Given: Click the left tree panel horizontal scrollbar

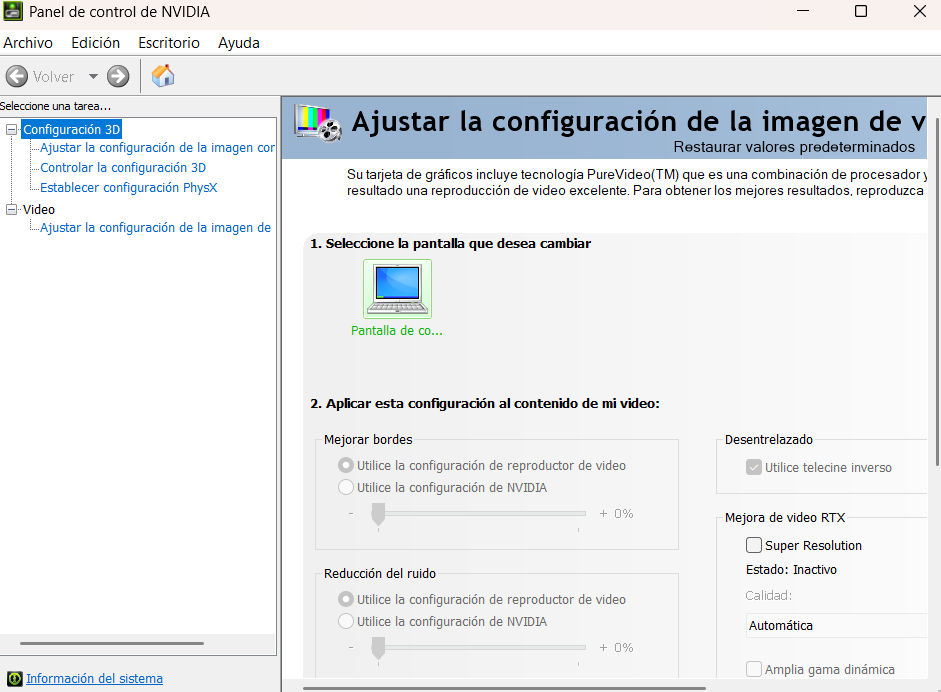Looking at the screenshot, I should click(x=112, y=643).
